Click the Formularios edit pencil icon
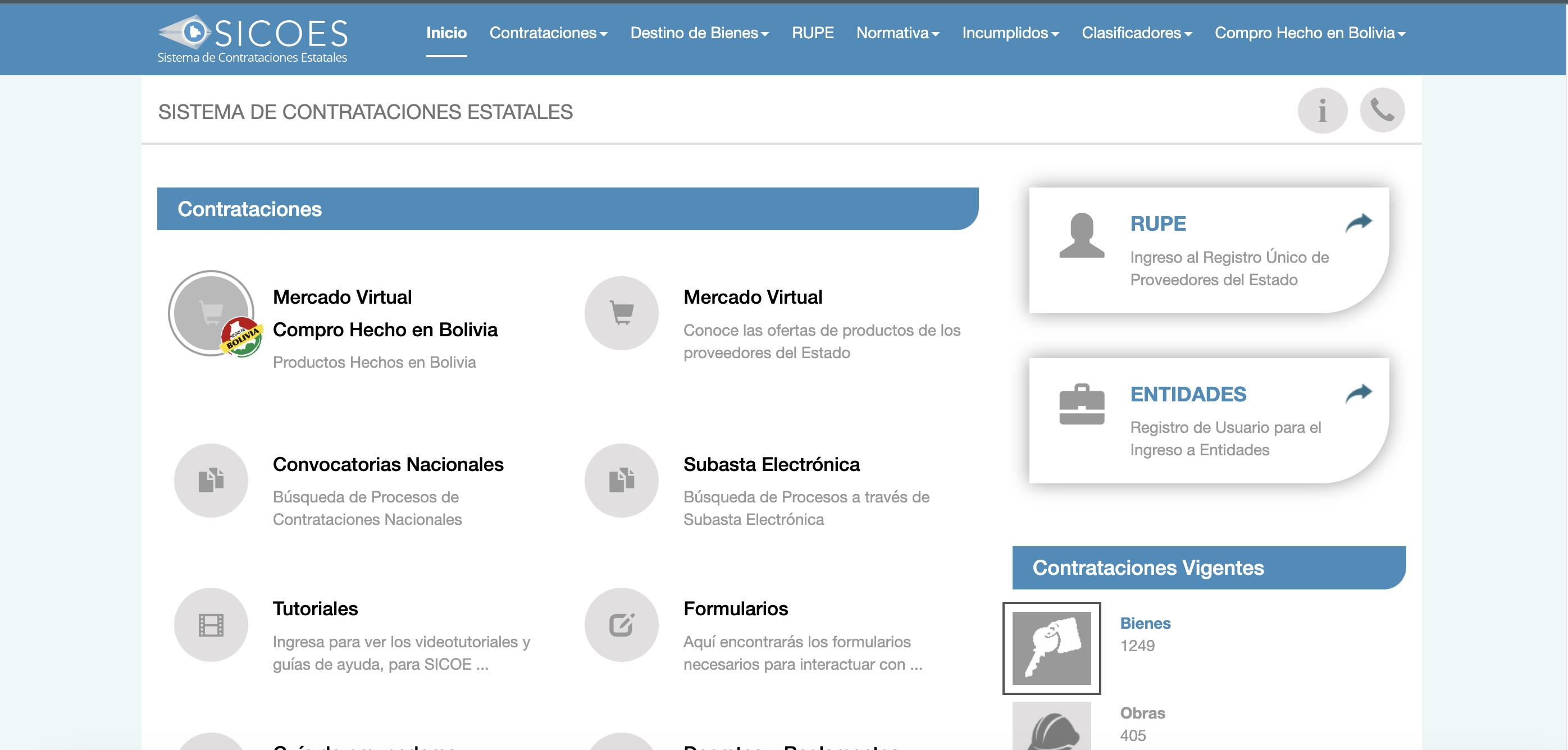The image size is (1568, 750). 621,625
